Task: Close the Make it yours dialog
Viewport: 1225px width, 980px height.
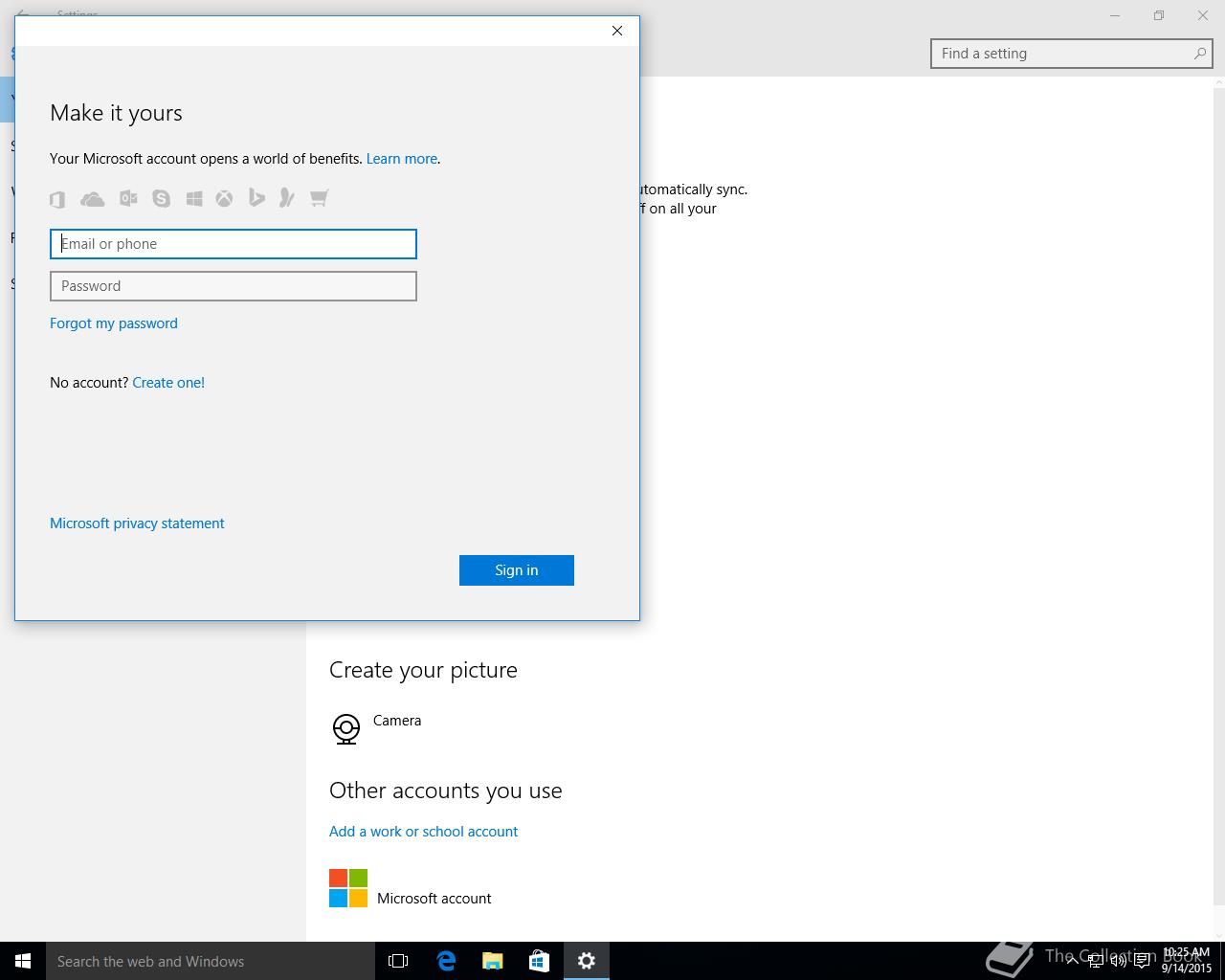Action: (x=617, y=31)
